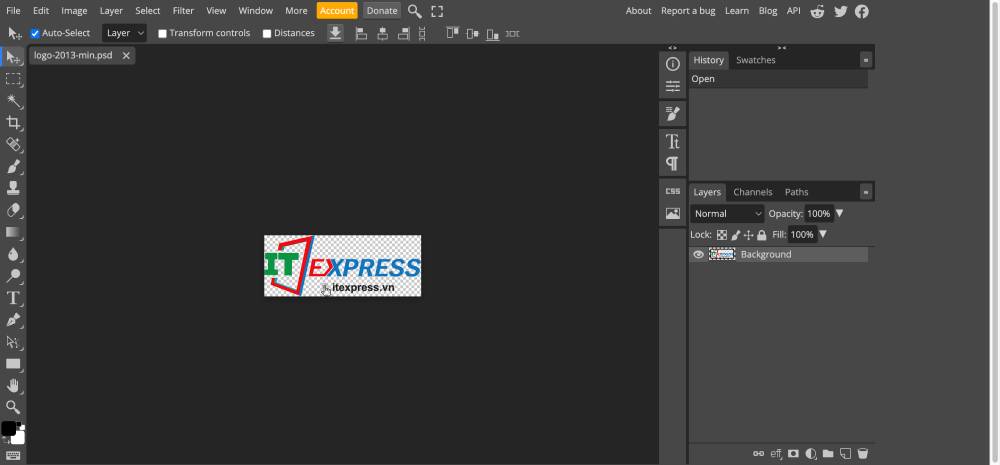Click the Account button
The width and height of the screenshot is (1000, 465).
[337, 11]
